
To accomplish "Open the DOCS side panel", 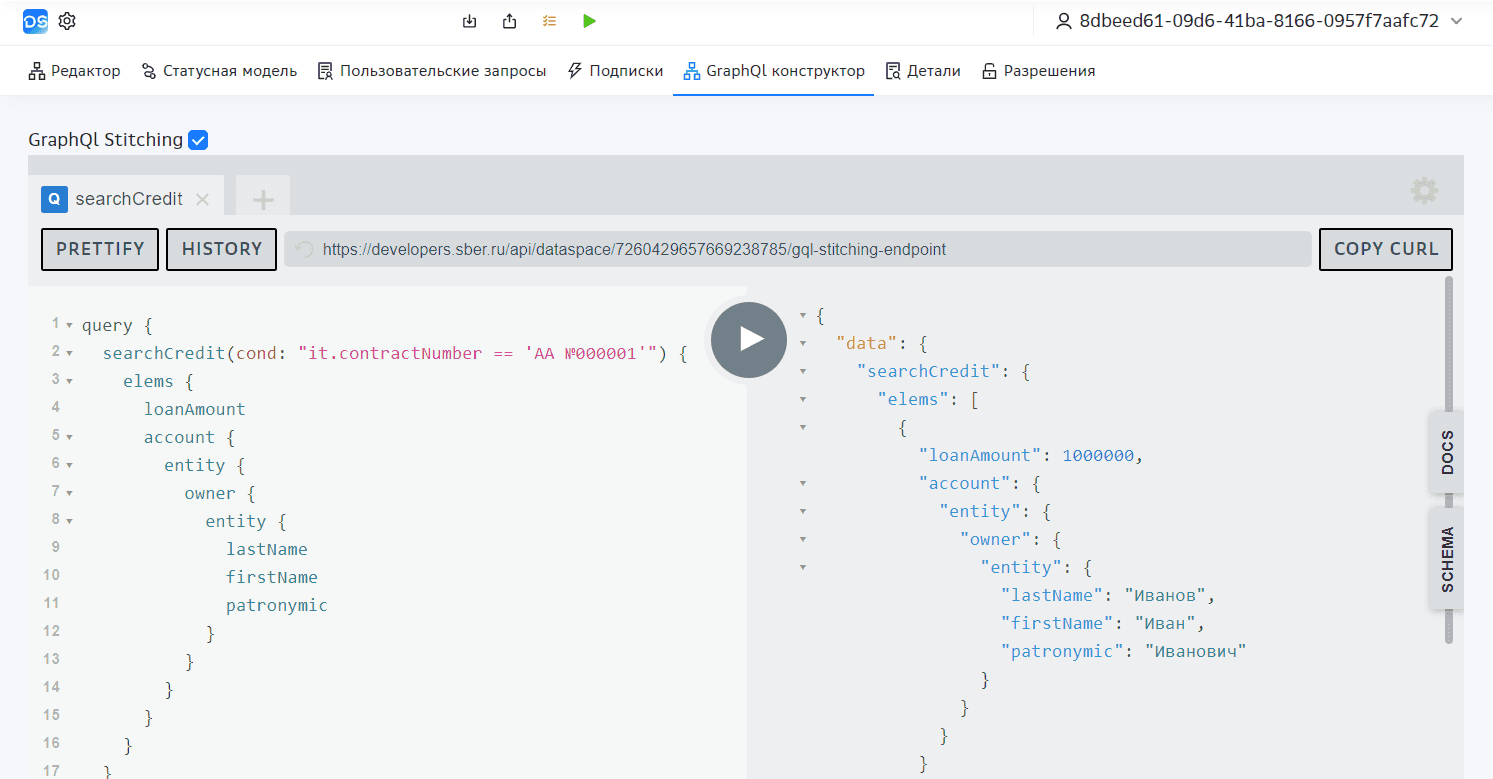I will [1447, 452].
